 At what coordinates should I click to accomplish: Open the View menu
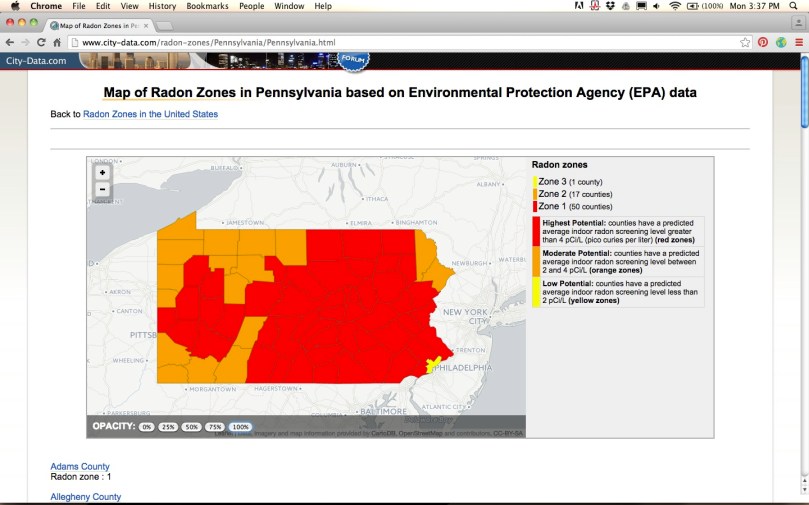click(130, 6)
